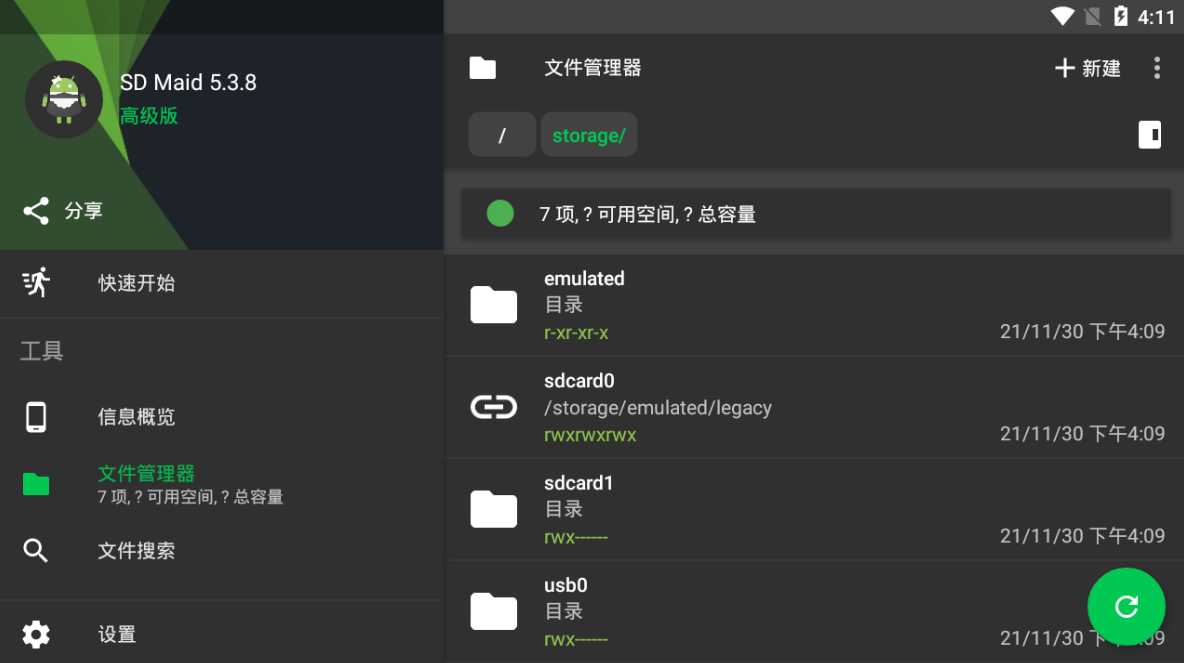Click the 高级版 label under SD Maid

pyautogui.click(x=148, y=116)
